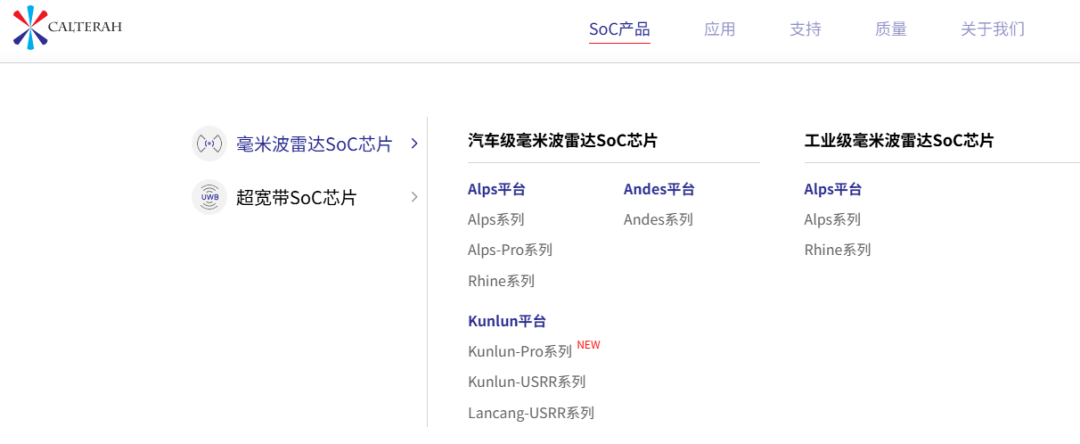
Task: Open the 应用 menu
Action: coord(720,29)
